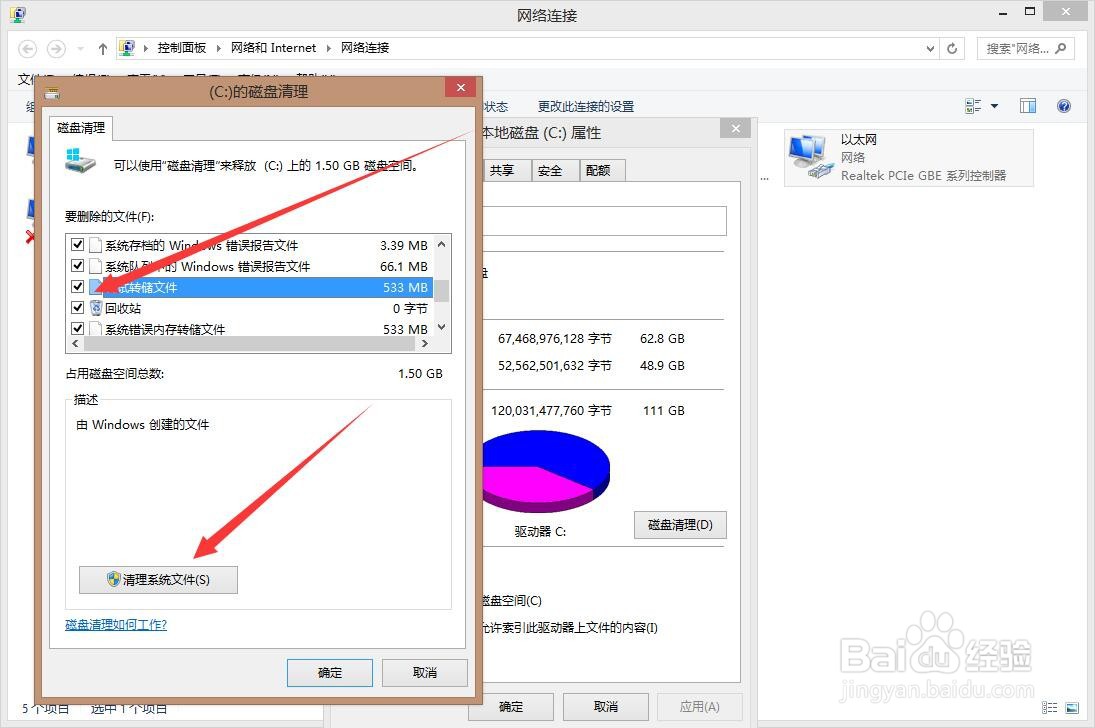Open the 磁盘清理如何工作 link

pos(114,624)
